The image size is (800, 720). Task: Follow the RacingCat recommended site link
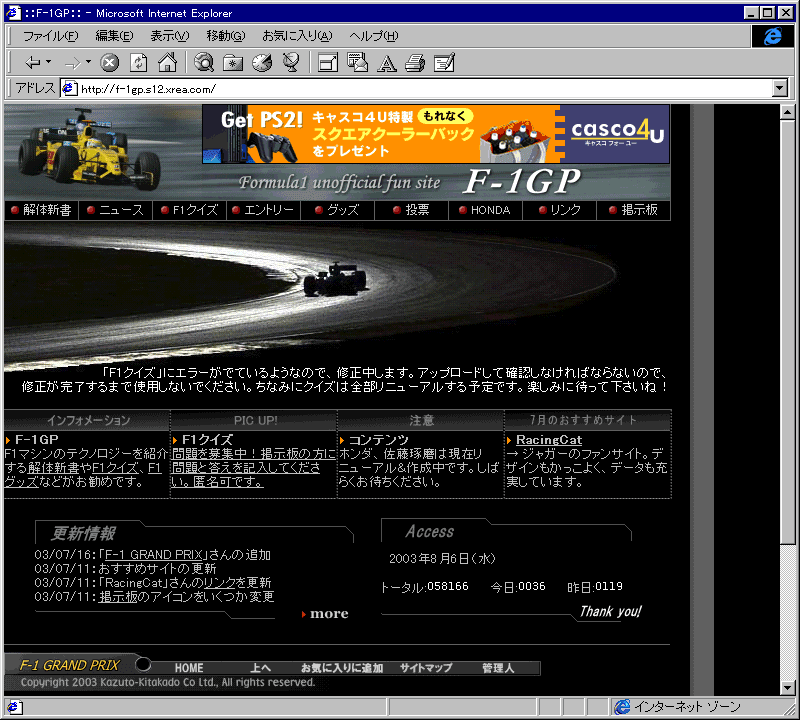(x=549, y=440)
